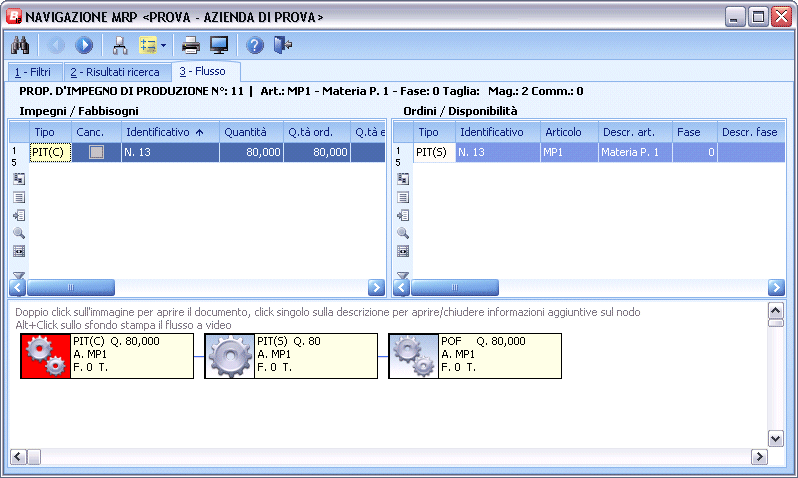Toggle the Canc. checkbox for N. 13
Viewport: 798px width, 478px height.
click(x=96, y=152)
